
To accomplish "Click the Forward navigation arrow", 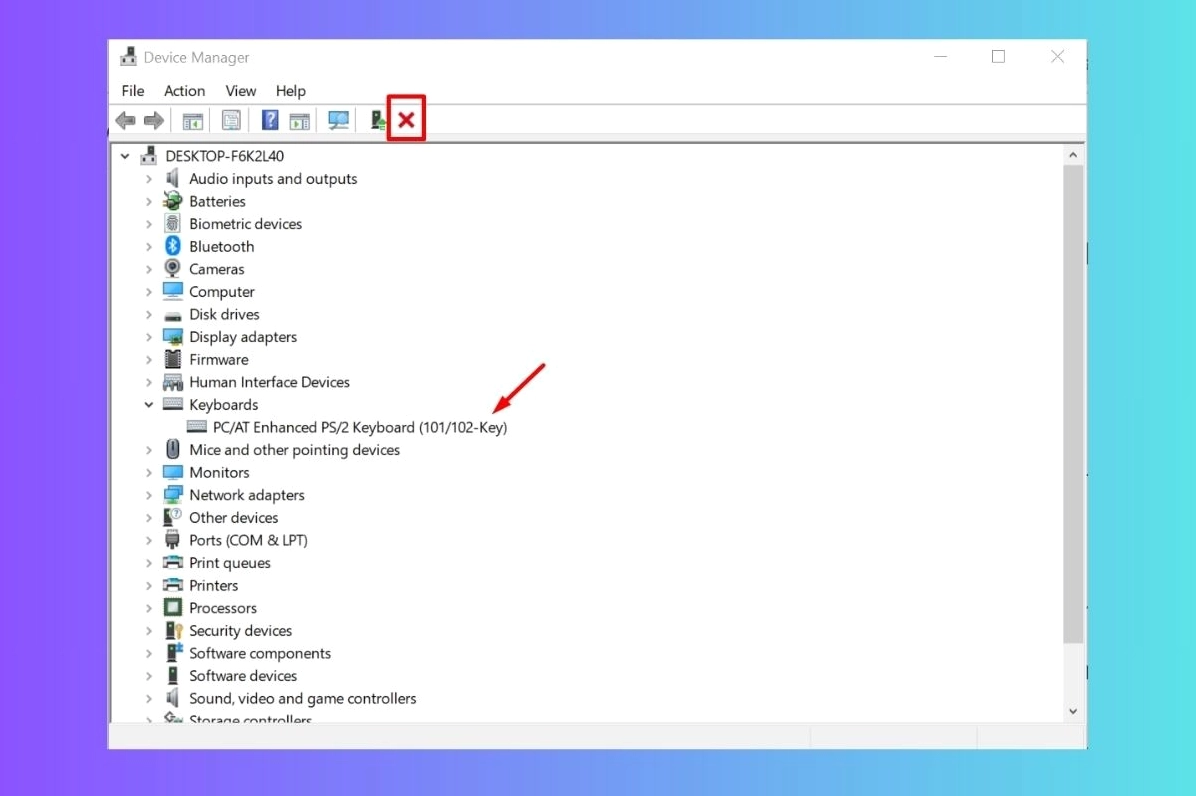I will click(153, 120).
